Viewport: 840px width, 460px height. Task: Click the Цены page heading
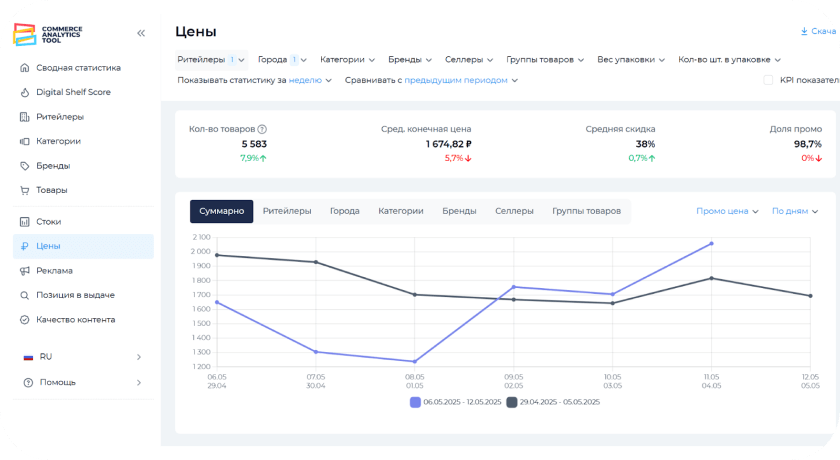coord(196,32)
